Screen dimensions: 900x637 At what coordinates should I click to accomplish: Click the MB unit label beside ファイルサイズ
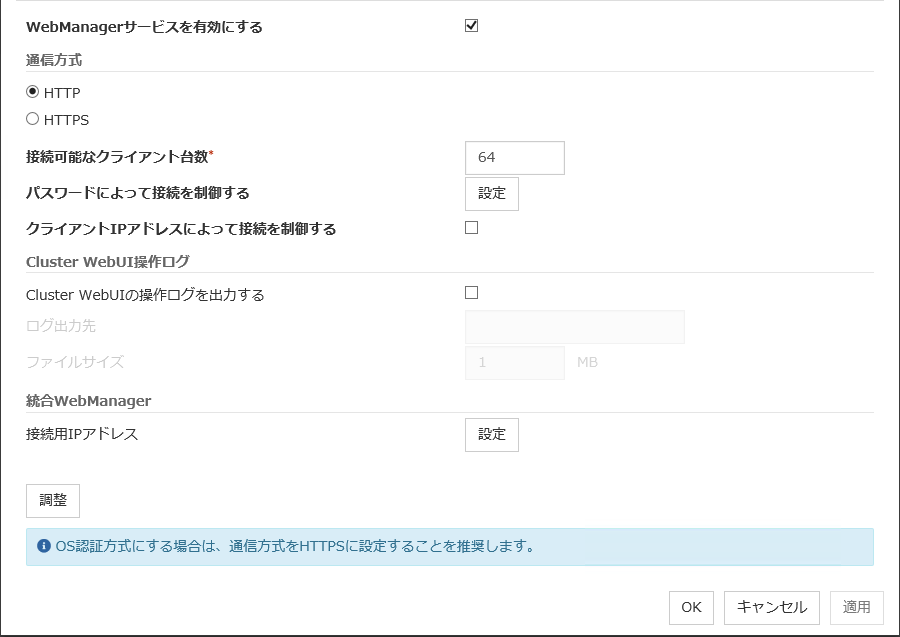pyautogui.click(x=587, y=362)
